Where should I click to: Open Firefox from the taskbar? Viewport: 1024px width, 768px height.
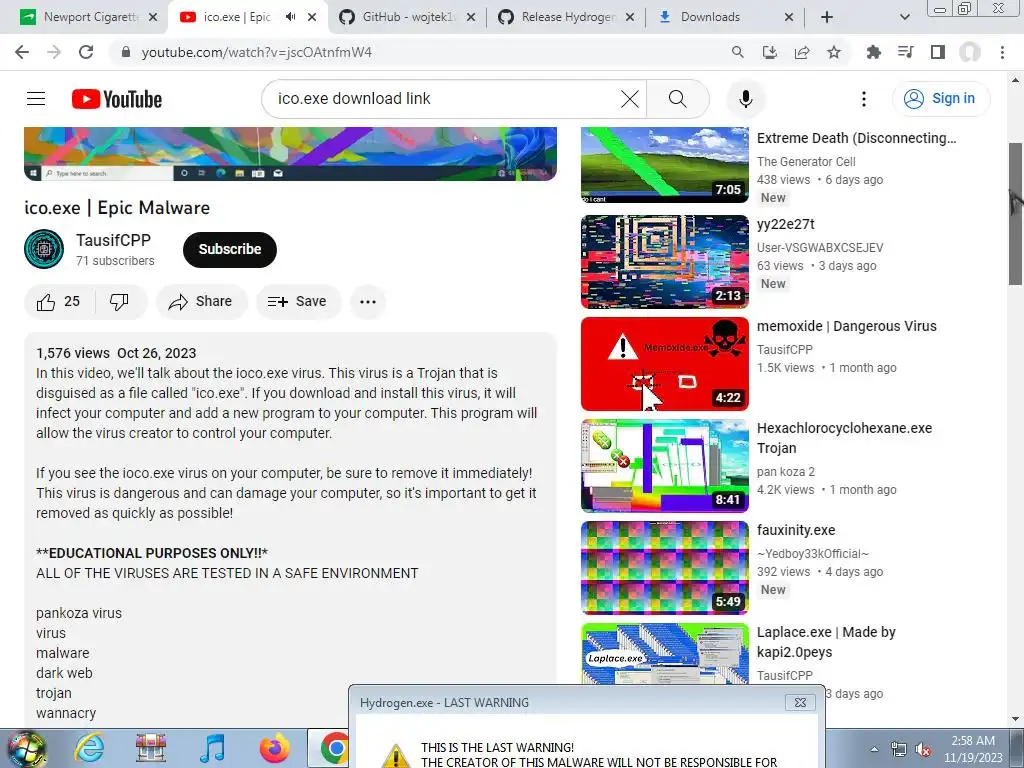[x=275, y=748]
